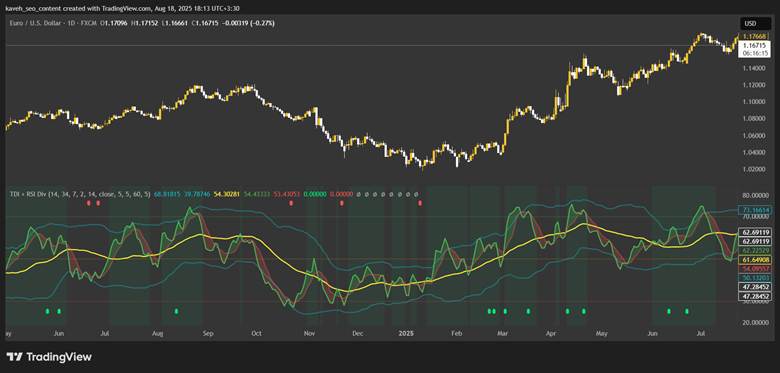Click the 80.00000 indicator scale level
The width and height of the screenshot is (780, 373).
point(755,195)
